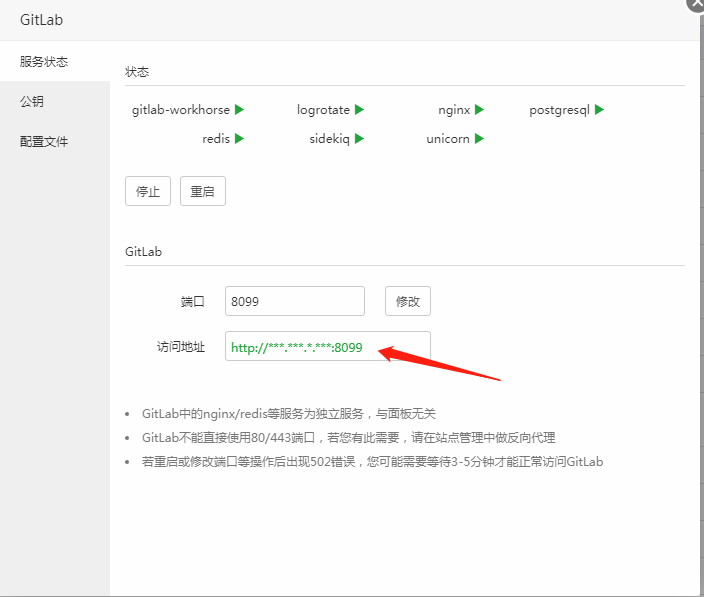
Task: Click the green status arrow beside logrotate
Action: click(359, 110)
